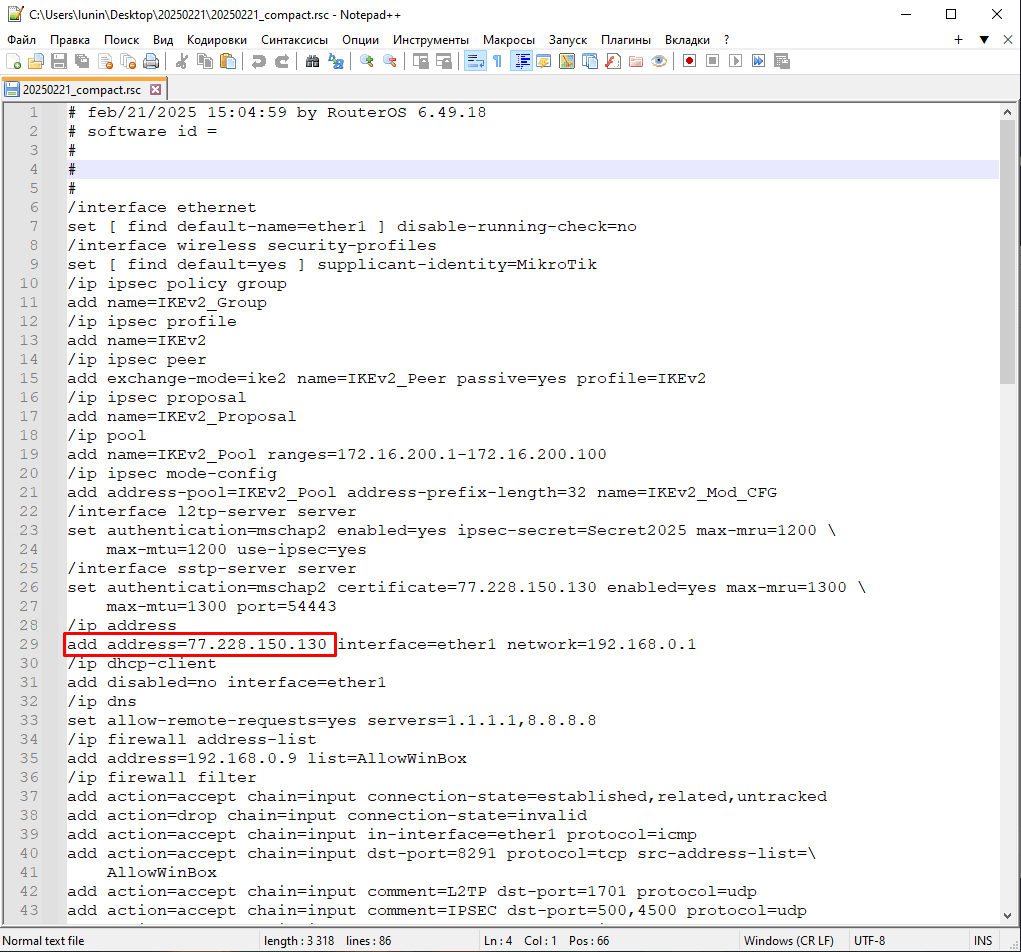Start macro recording with red dot button
Image resolution: width=1021 pixels, height=952 pixels.
690,61
